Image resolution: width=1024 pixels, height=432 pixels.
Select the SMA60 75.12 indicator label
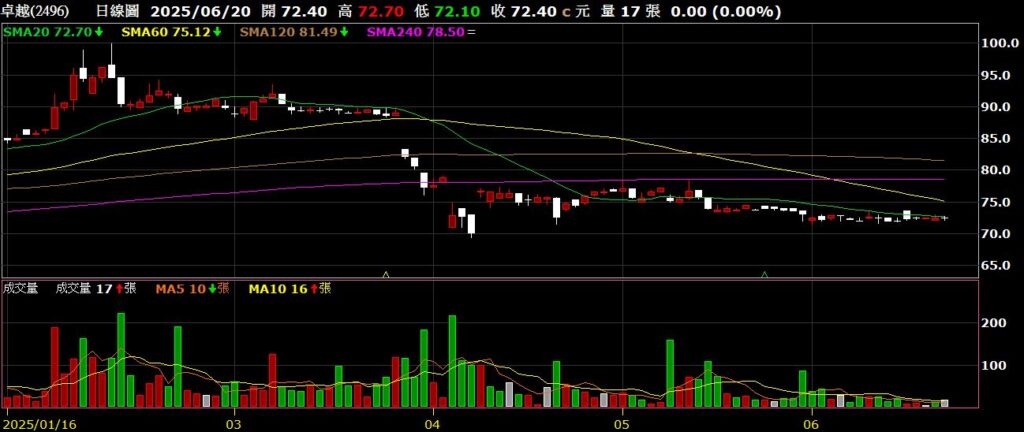(x=164, y=33)
